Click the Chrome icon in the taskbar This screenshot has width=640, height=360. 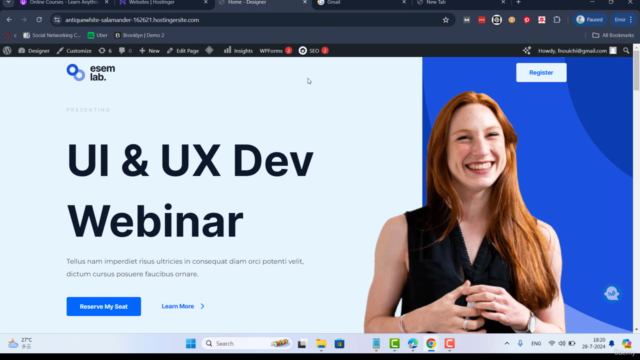point(431,344)
